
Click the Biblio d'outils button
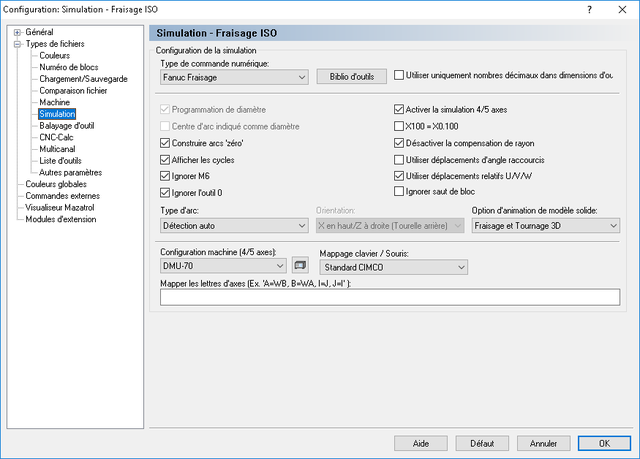[x=352, y=77]
